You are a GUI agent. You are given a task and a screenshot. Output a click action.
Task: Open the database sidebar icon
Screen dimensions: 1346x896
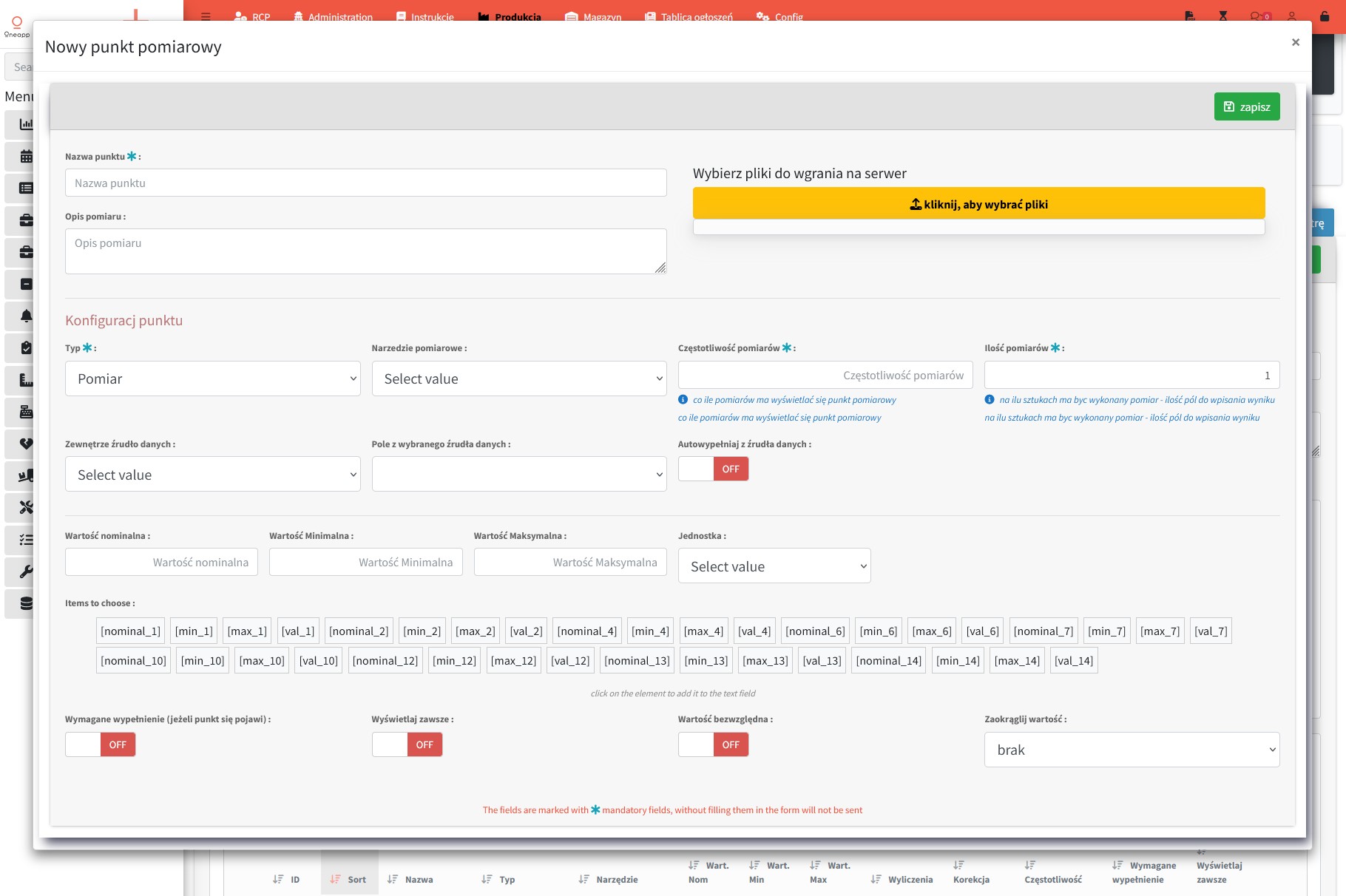[26, 603]
